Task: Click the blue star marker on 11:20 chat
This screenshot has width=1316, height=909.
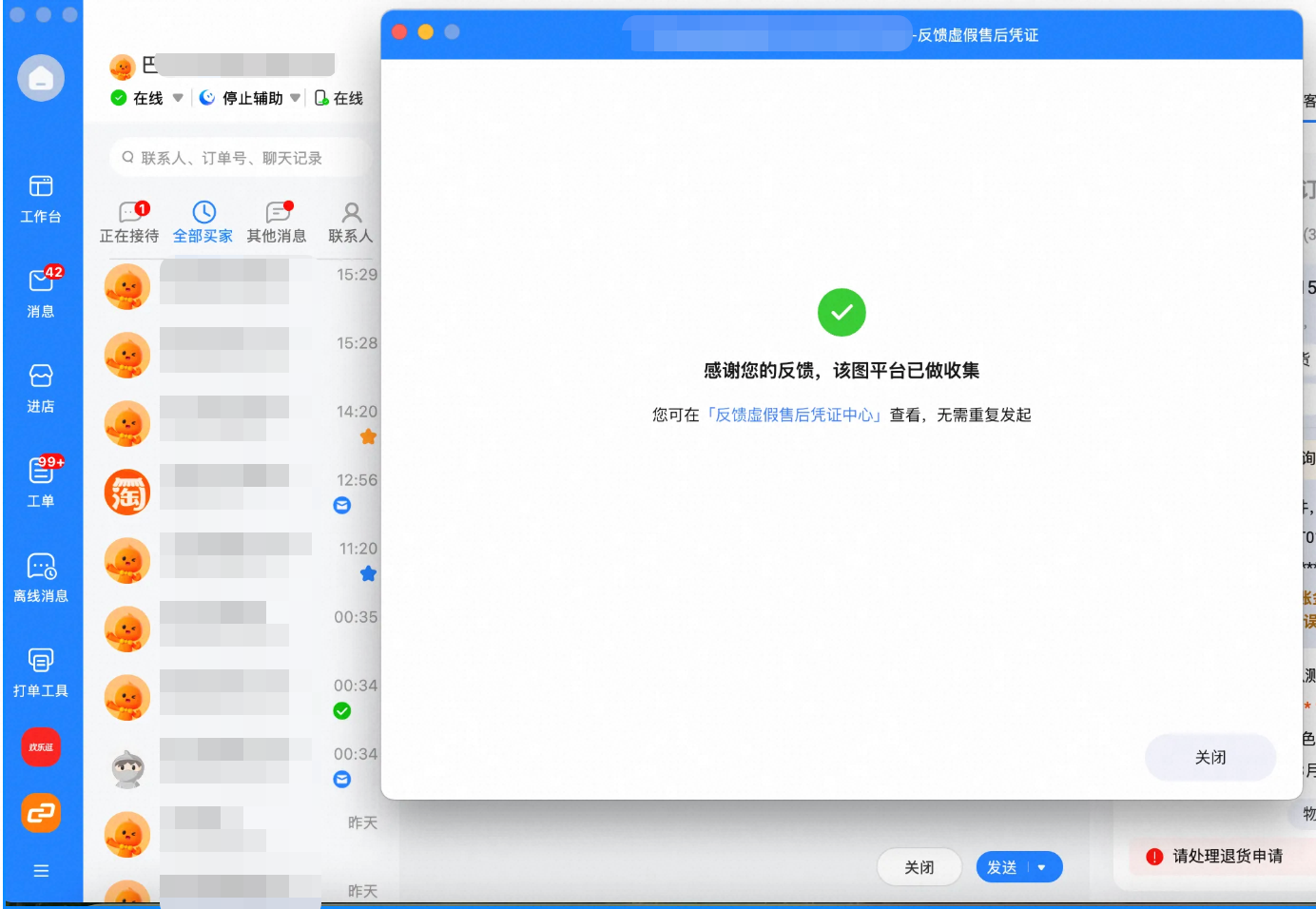Action: click(x=369, y=573)
